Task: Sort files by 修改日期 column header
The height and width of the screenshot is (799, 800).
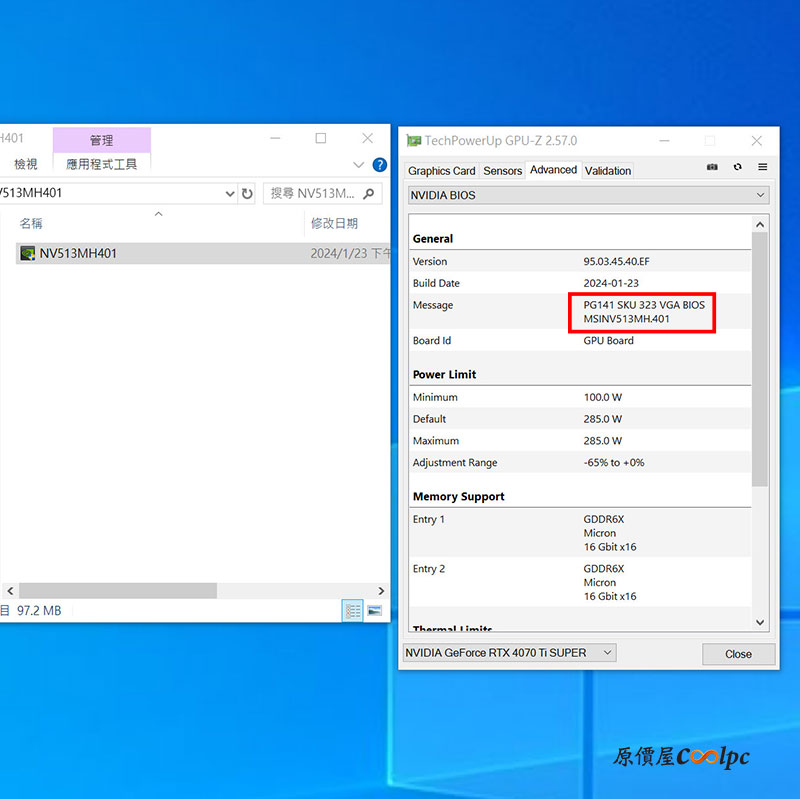Action: point(334,223)
